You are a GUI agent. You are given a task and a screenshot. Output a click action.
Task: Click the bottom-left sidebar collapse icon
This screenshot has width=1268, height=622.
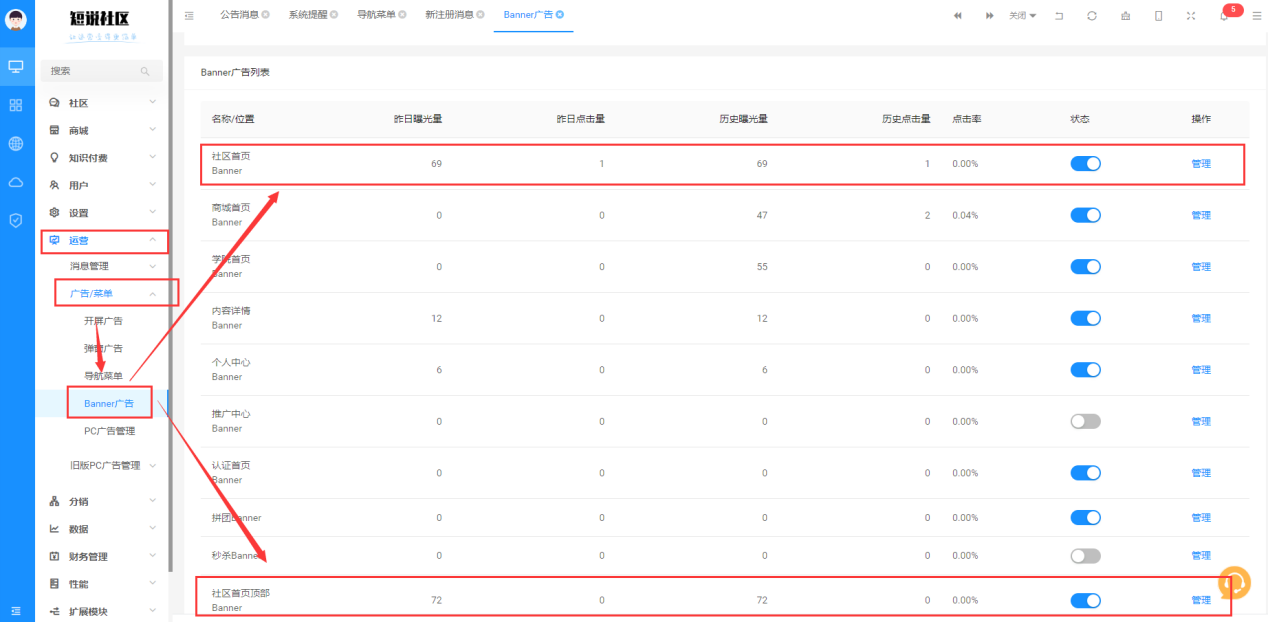pos(16,610)
